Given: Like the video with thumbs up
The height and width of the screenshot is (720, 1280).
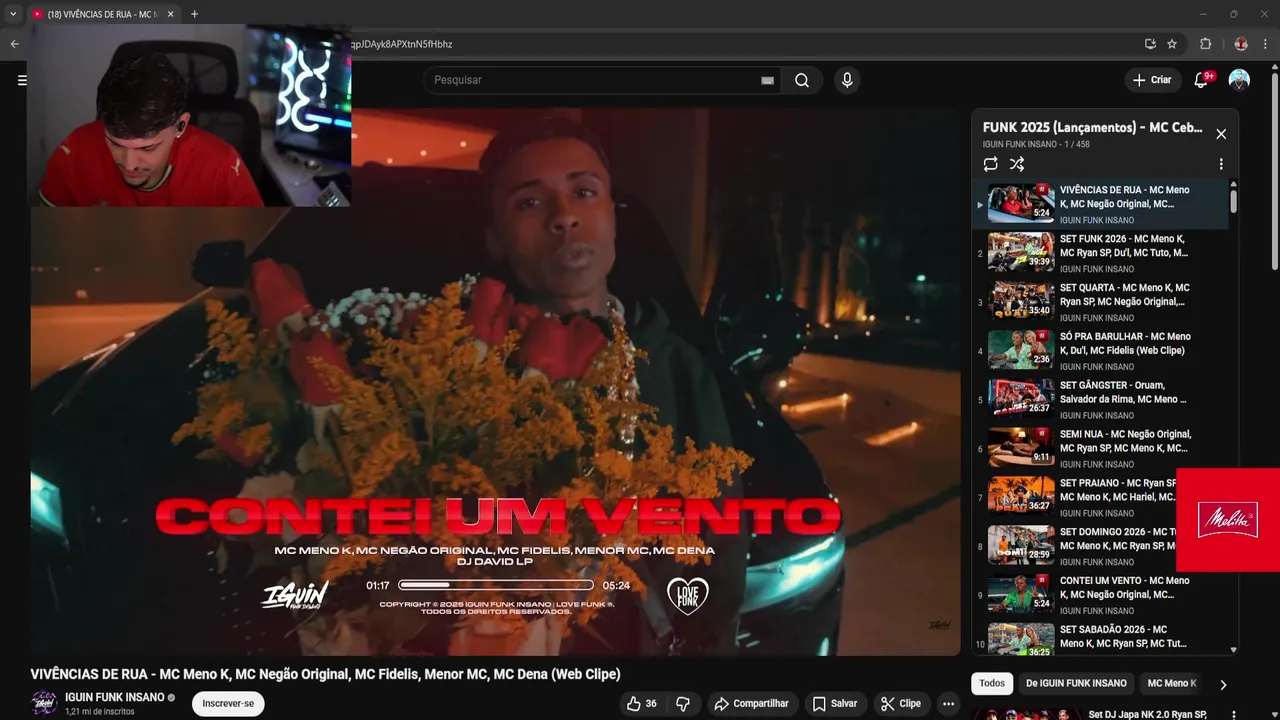Looking at the screenshot, I should (x=641, y=704).
